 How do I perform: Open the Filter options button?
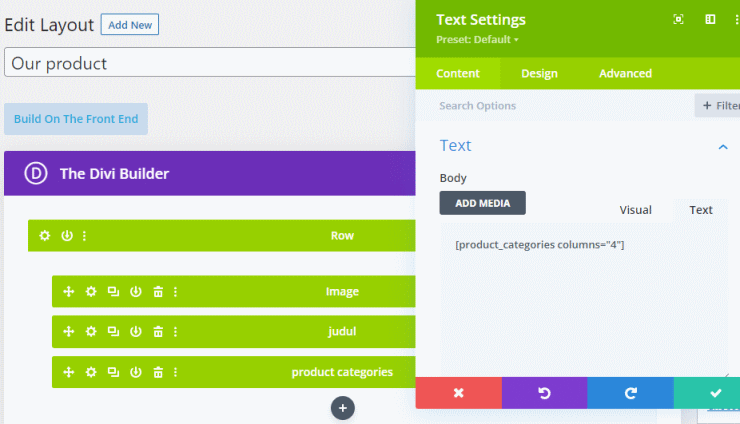tap(719, 105)
